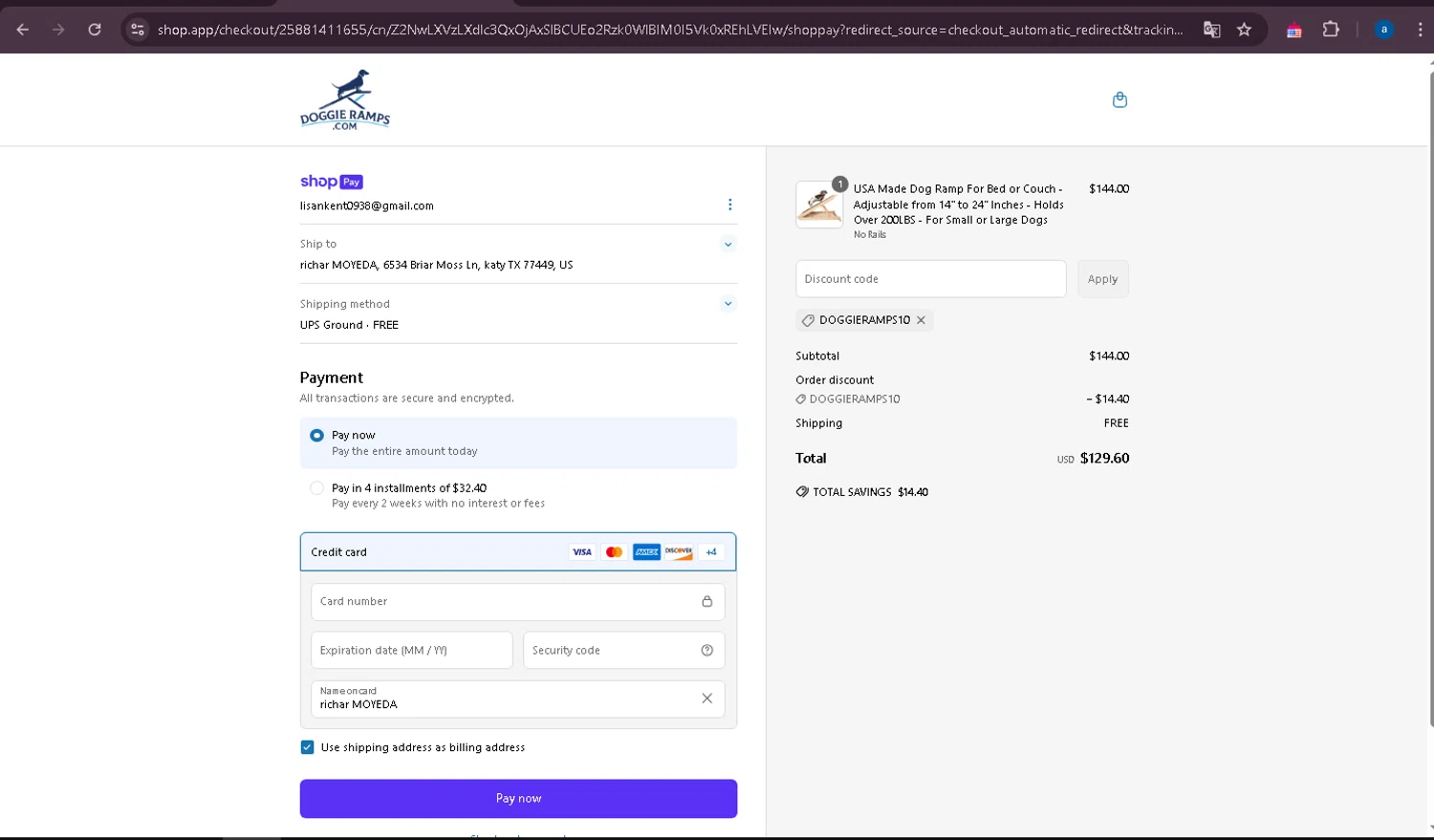Screen dimensions: 1434x840
Task: Click the $129.60 total amount
Action: pyautogui.click(x=1104, y=458)
